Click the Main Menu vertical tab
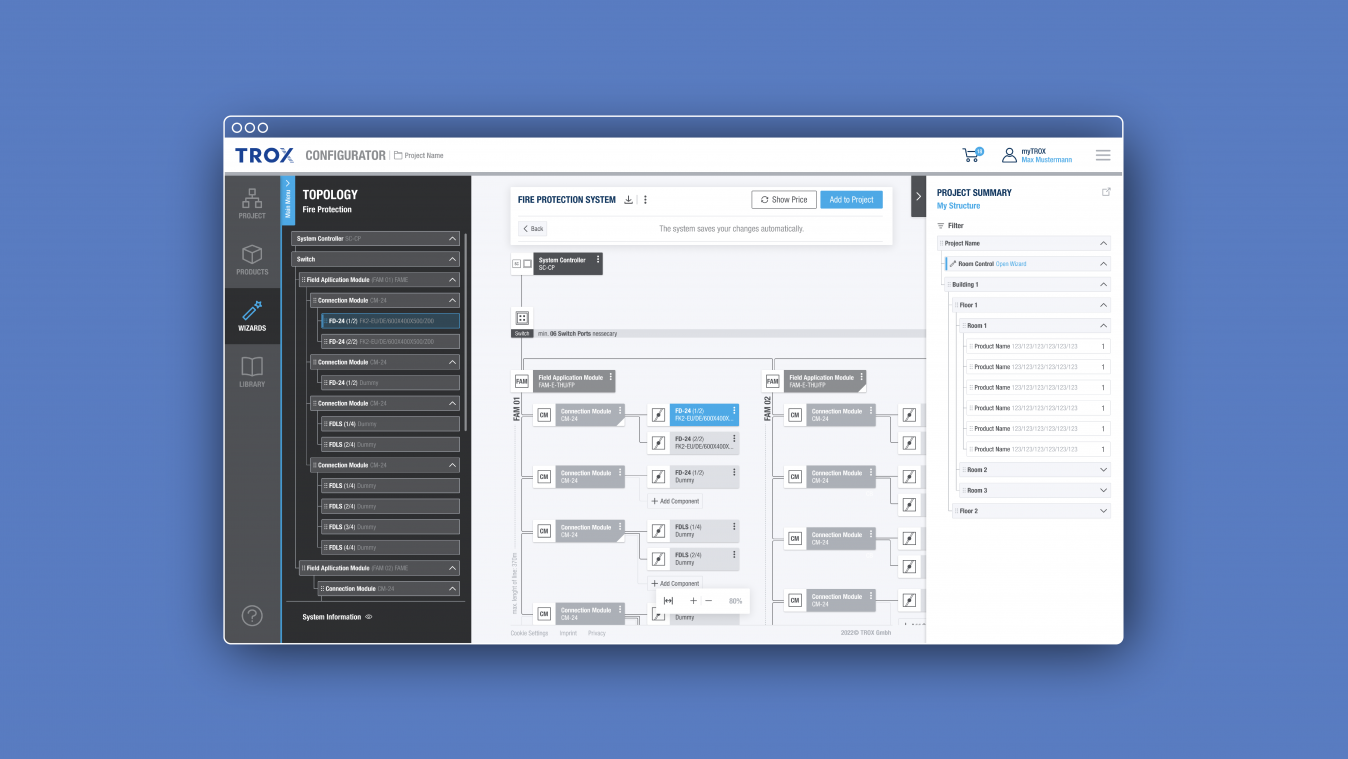Viewport: 1348px width, 759px height. coord(288,200)
